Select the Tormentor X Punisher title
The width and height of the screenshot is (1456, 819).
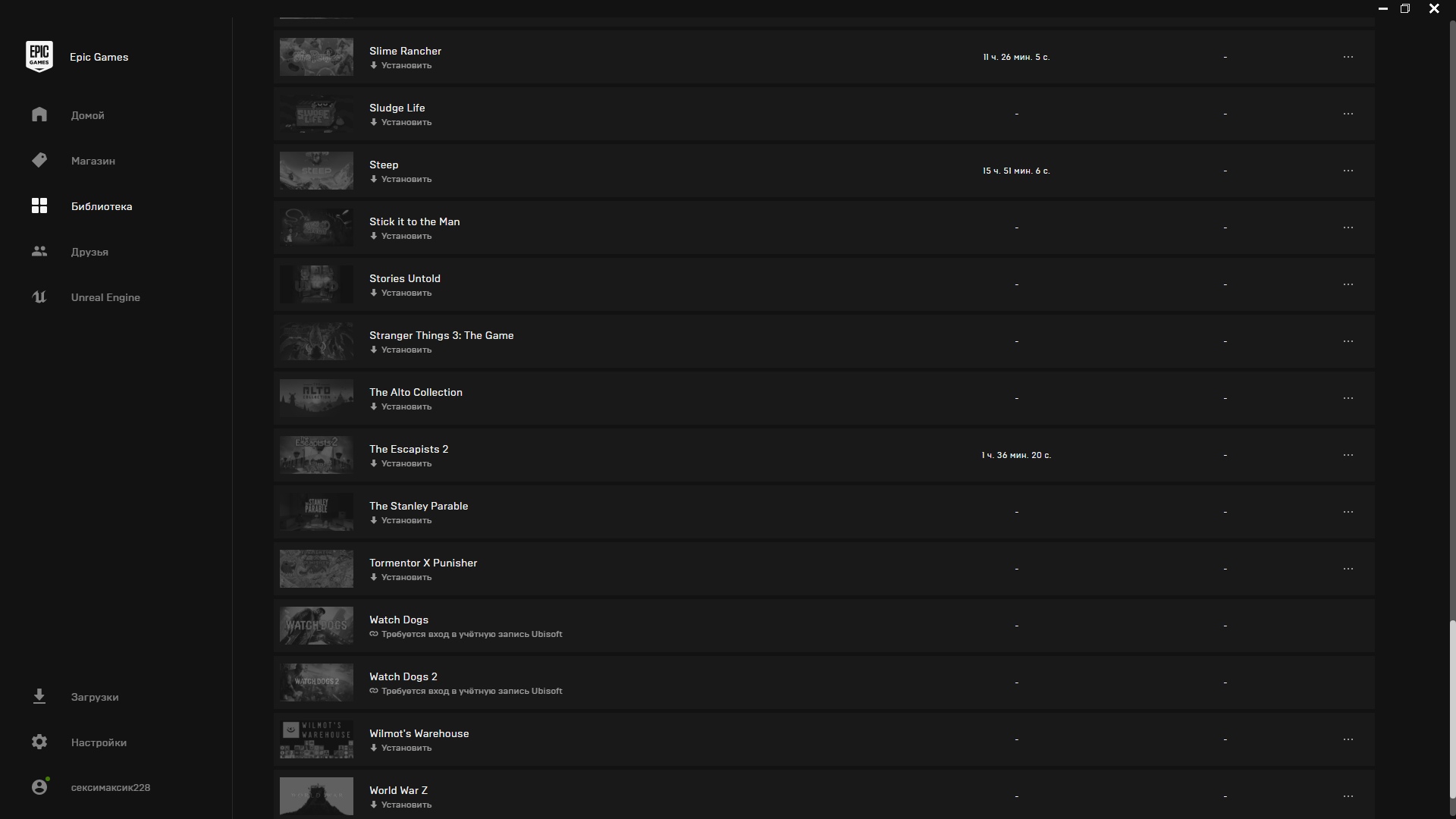click(x=423, y=563)
